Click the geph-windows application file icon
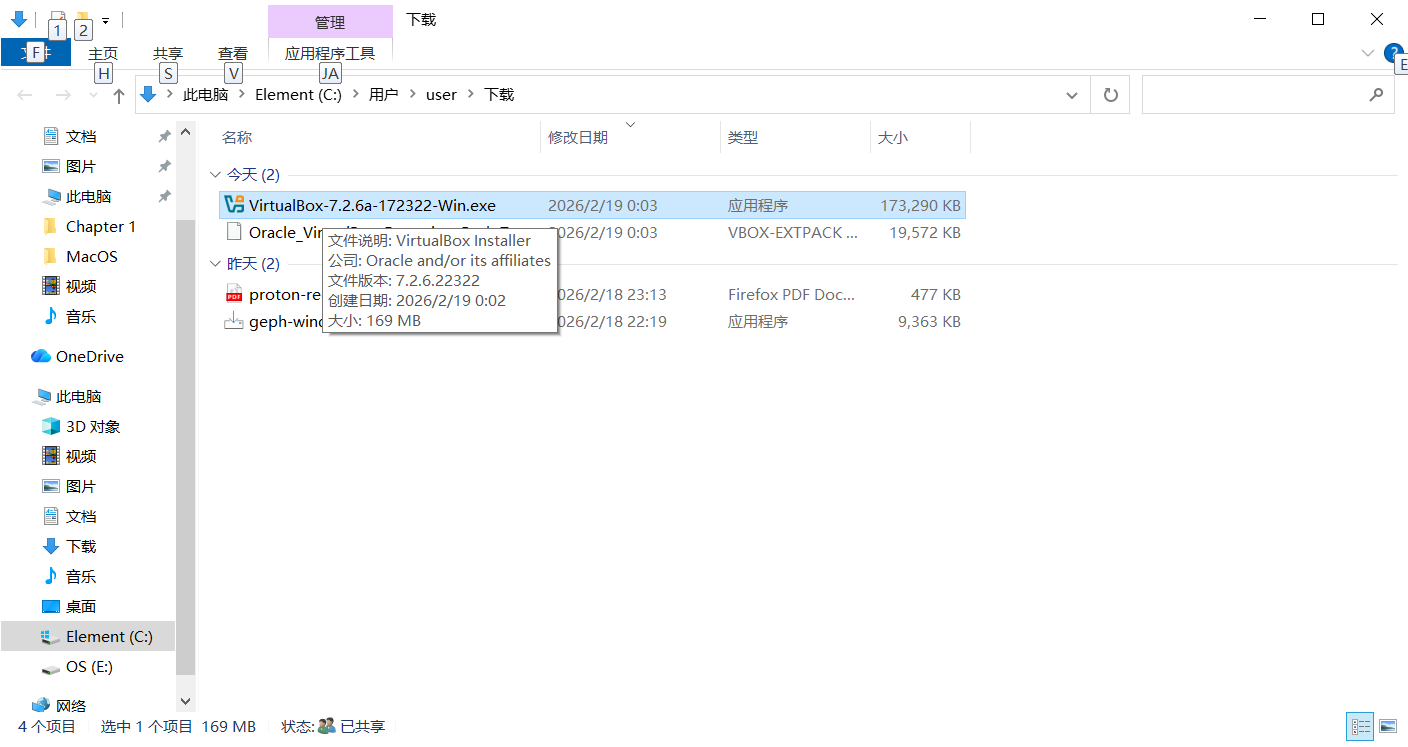The image size is (1408, 747). 234,321
